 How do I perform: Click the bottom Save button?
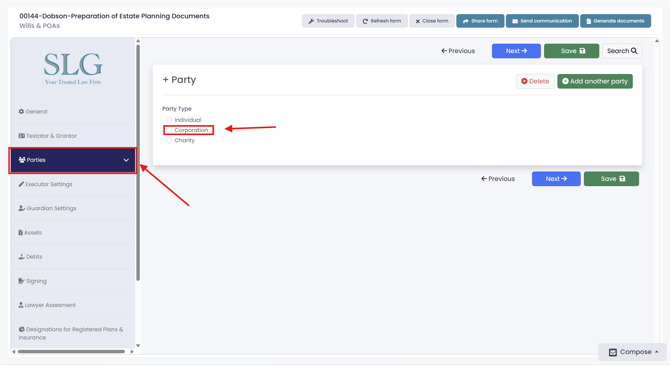click(611, 179)
